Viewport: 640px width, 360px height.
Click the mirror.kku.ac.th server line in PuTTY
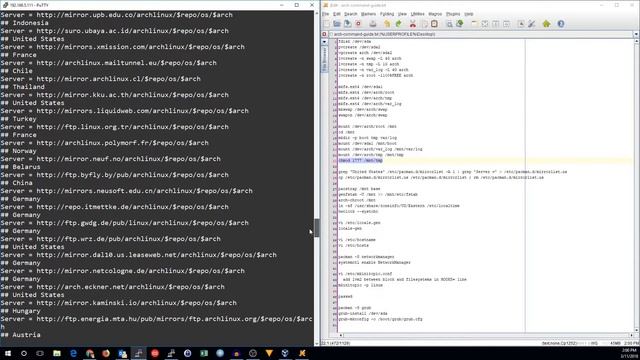115,95
